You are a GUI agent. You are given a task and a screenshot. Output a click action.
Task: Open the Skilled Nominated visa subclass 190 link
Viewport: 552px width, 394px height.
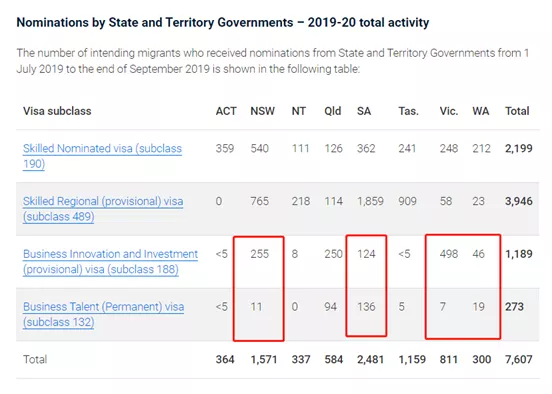pyautogui.click(x=102, y=156)
